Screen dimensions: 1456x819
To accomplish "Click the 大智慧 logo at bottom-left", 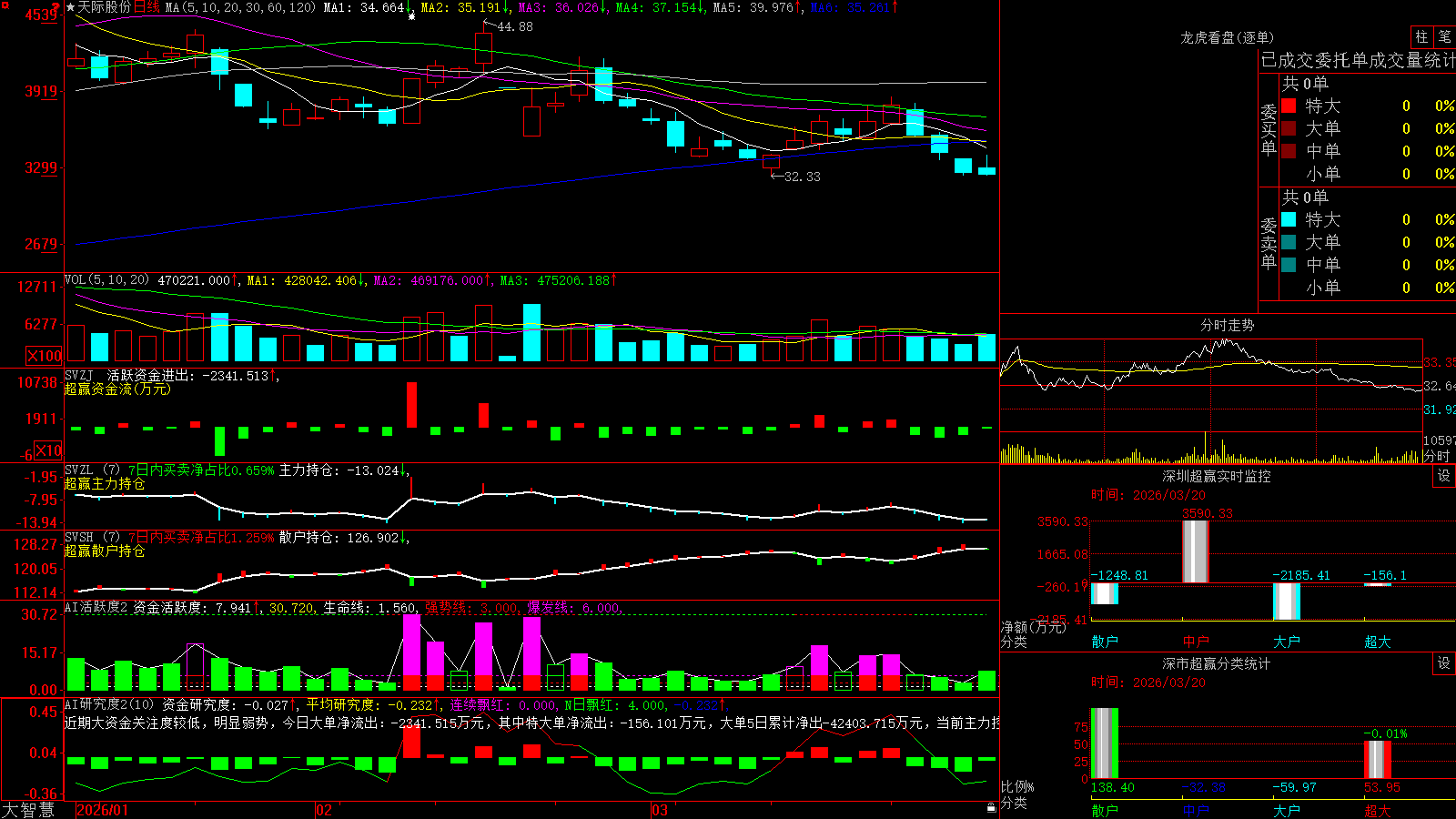I will 28,809.
